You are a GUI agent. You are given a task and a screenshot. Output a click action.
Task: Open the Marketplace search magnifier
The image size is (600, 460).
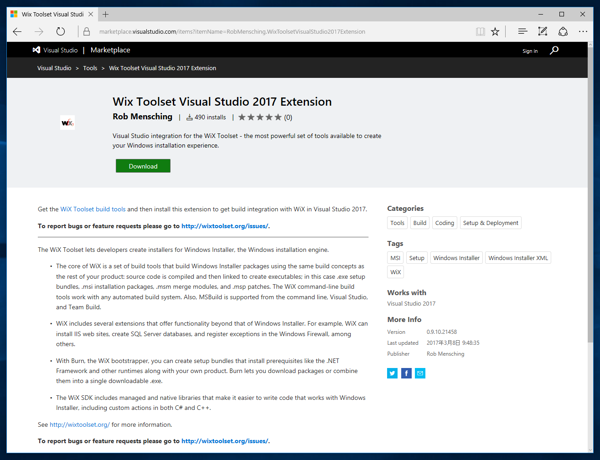554,50
